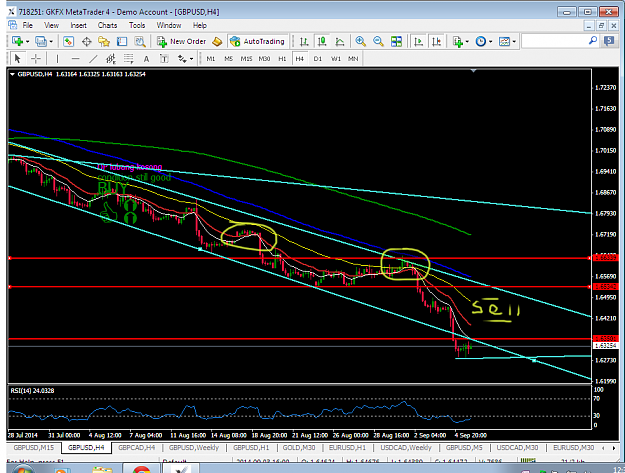Expand the Indicators dropdown arrow
Screen dimensions: 625x473
coord(467,41)
